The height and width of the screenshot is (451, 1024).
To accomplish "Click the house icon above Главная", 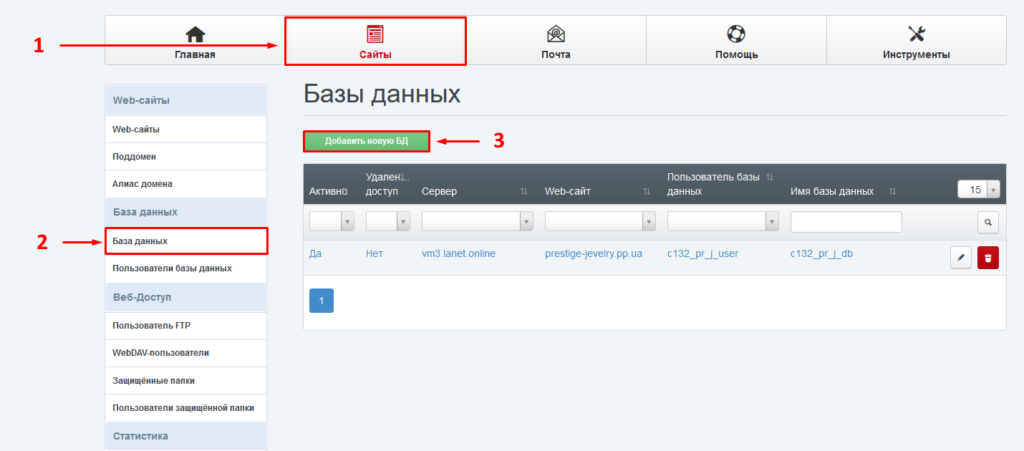I will click(x=195, y=35).
